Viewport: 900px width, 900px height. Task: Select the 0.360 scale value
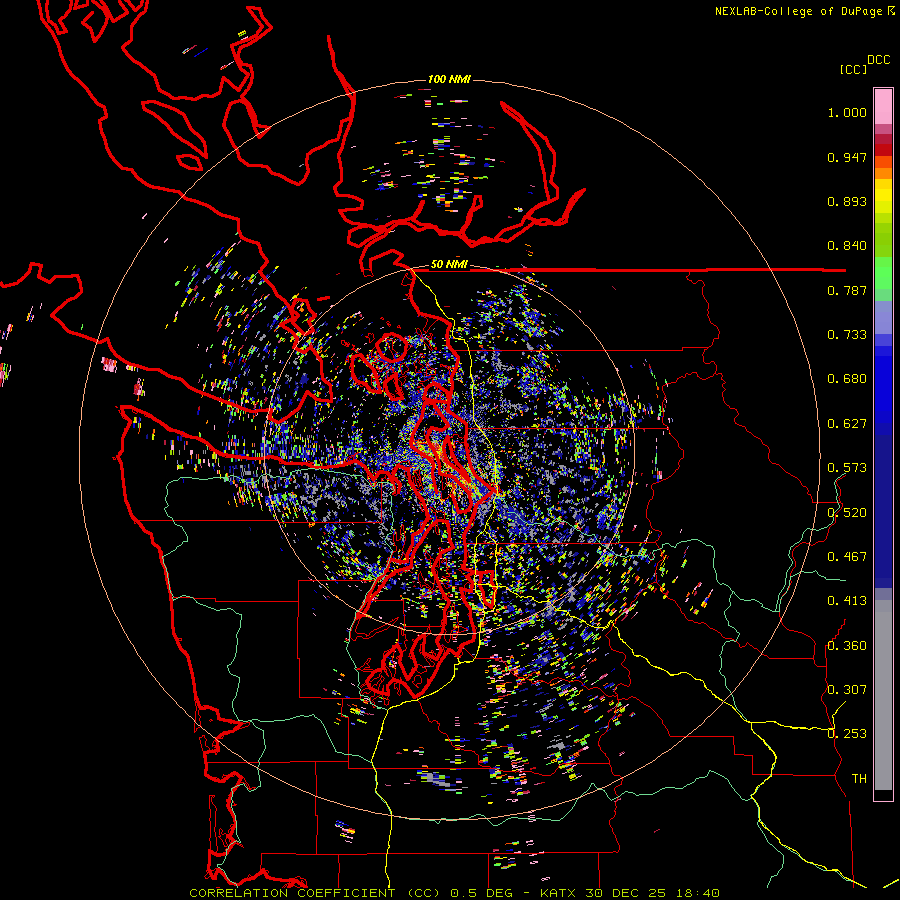pyautogui.click(x=847, y=646)
